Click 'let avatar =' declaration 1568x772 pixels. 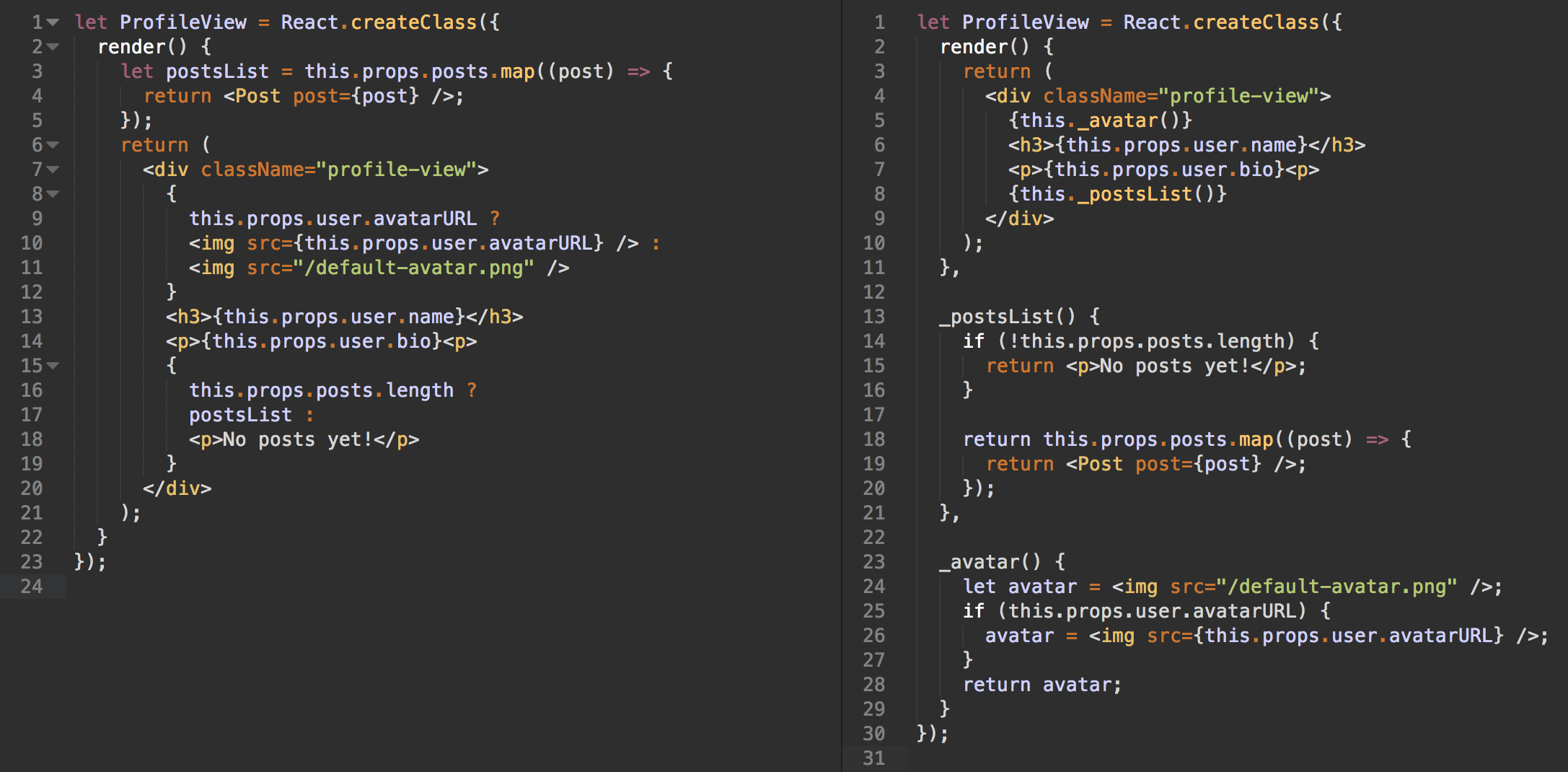(1032, 587)
